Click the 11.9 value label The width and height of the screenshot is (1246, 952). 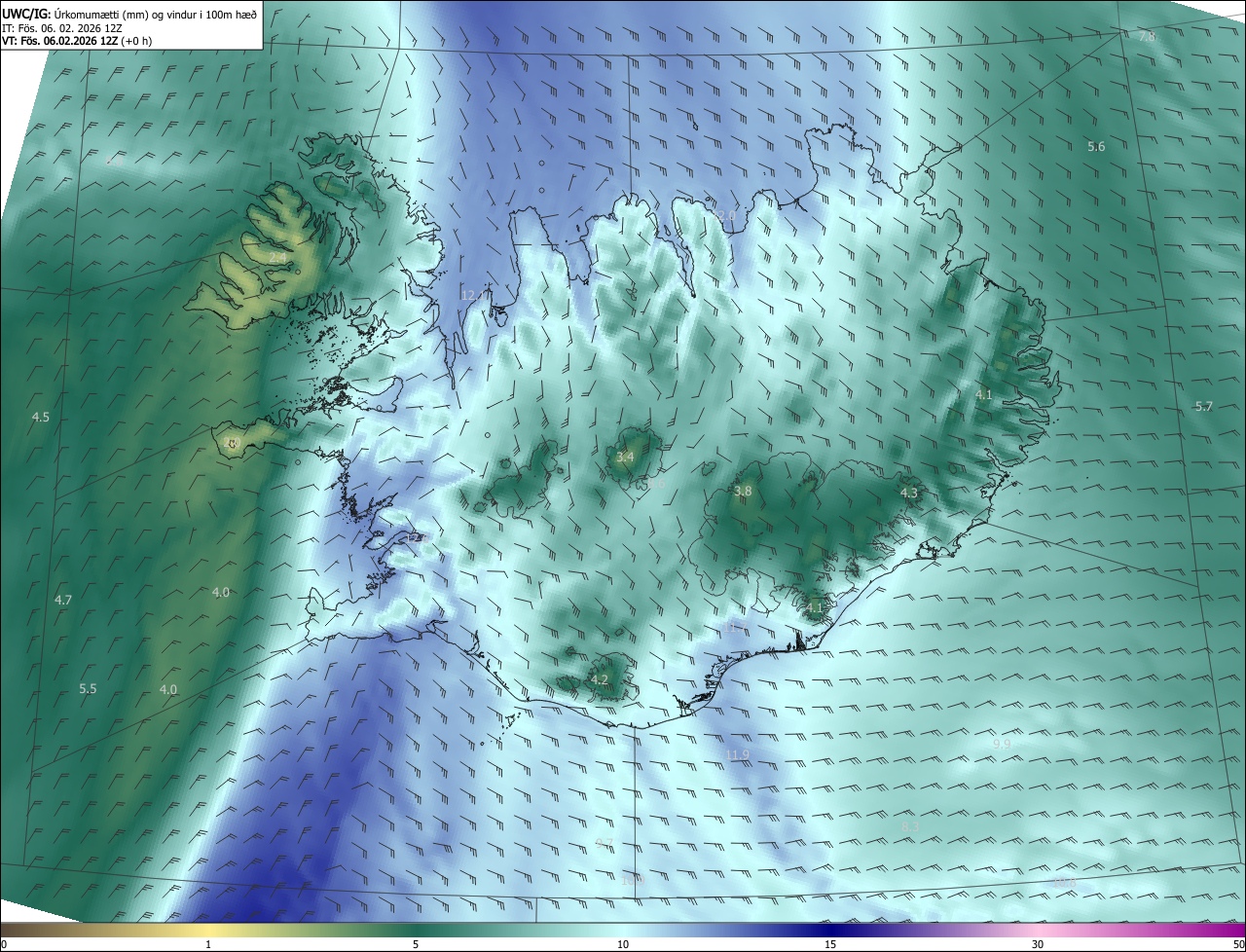pos(739,755)
